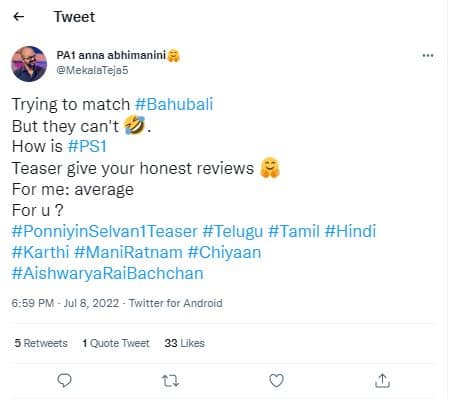Open the #PS1 hashtag link
Image resolution: width=449 pixels, height=399 pixels.
(87, 146)
